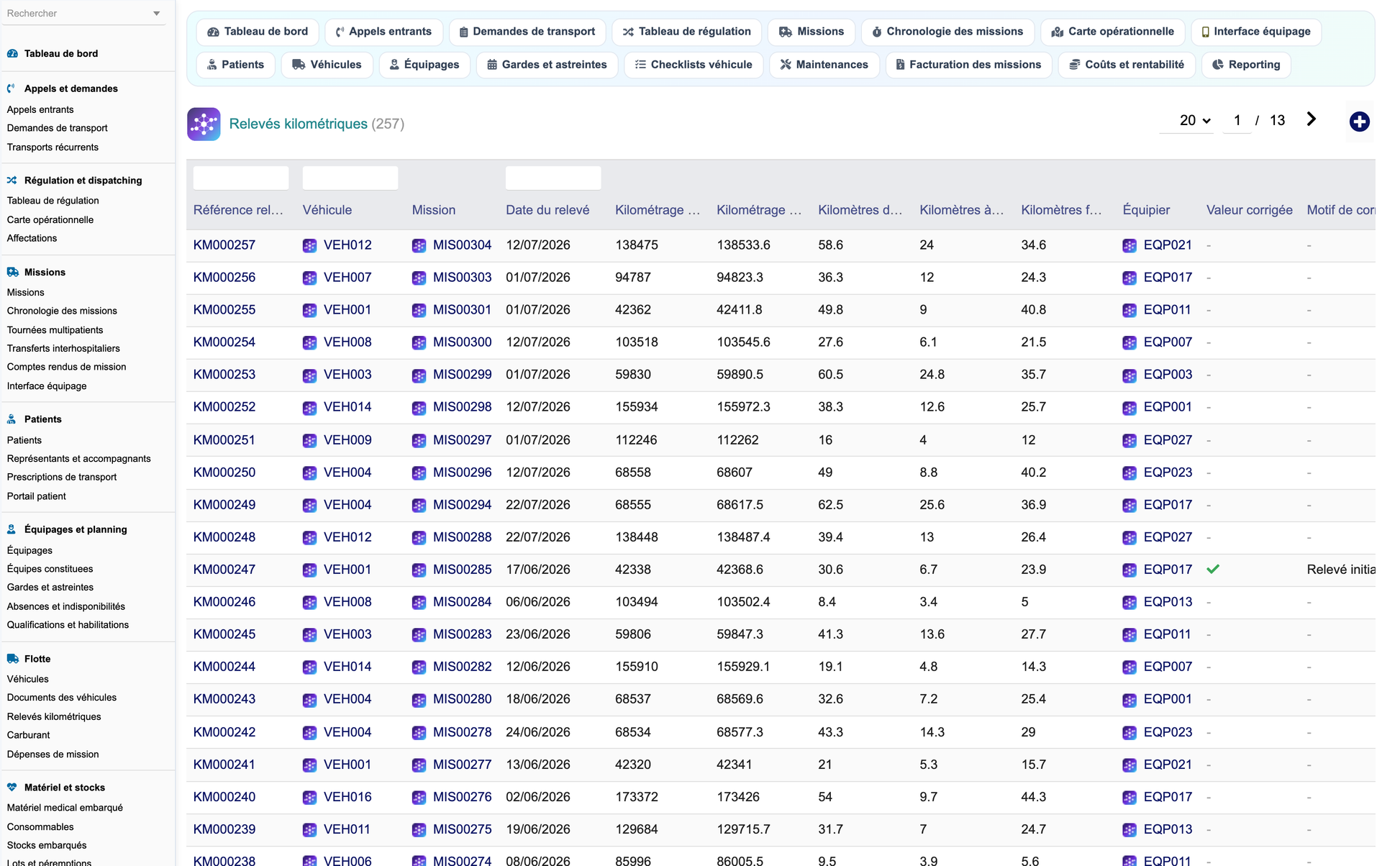Open the Chronologie des missions tab
This screenshot has height=866, width=1400.
point(947,32)
